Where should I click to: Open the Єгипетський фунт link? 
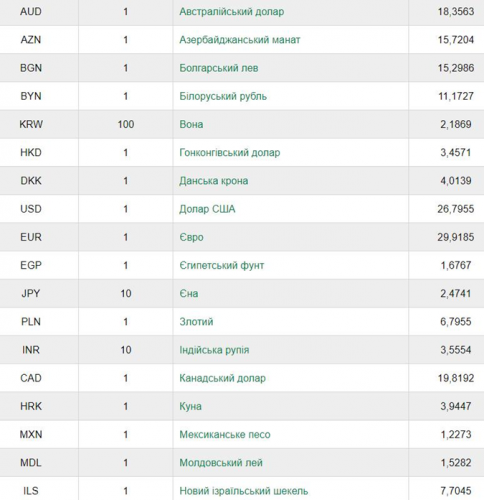click(x=222, y=265)
